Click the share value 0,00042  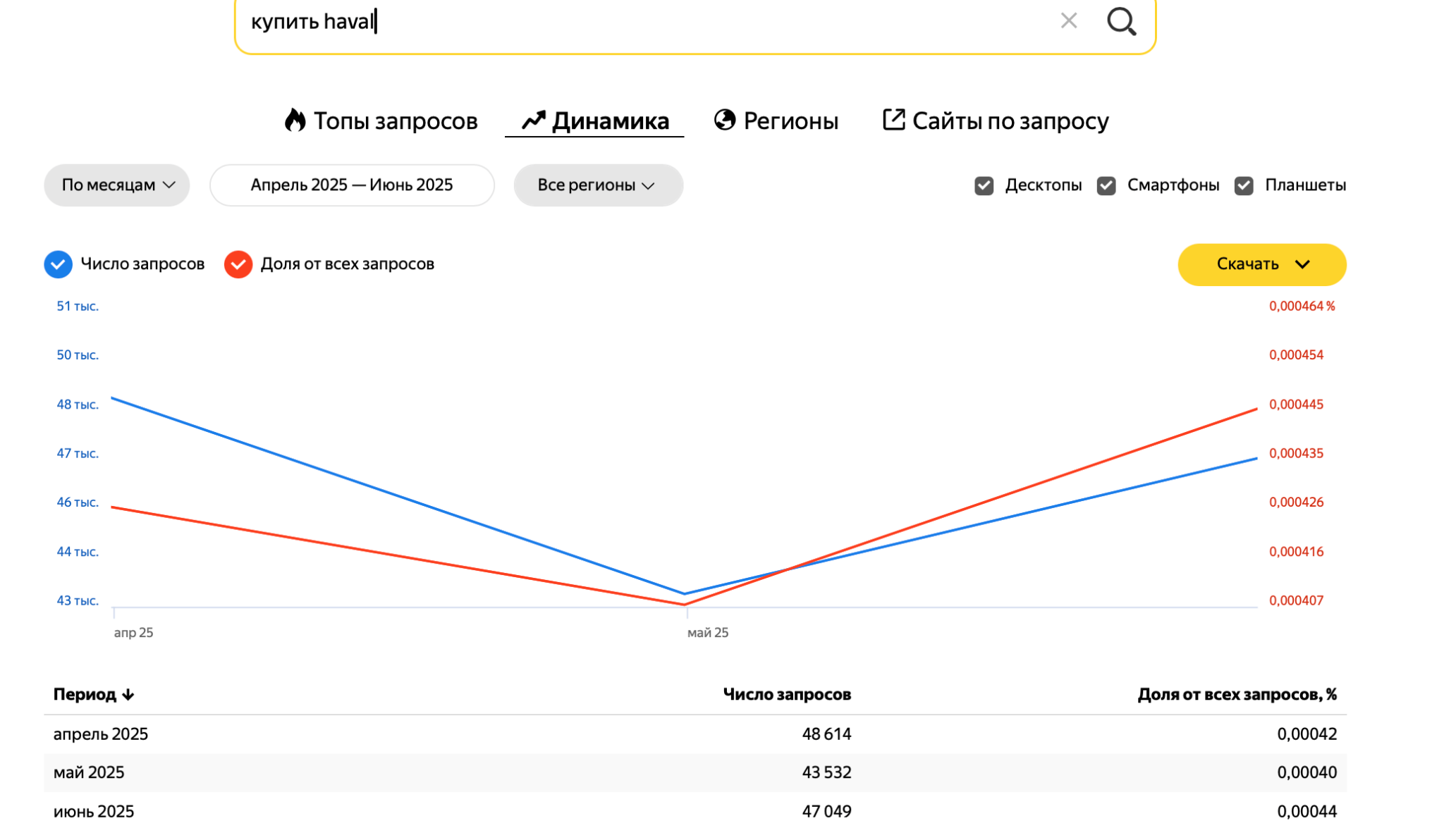pyautogui.click(x=1307, y=734)
